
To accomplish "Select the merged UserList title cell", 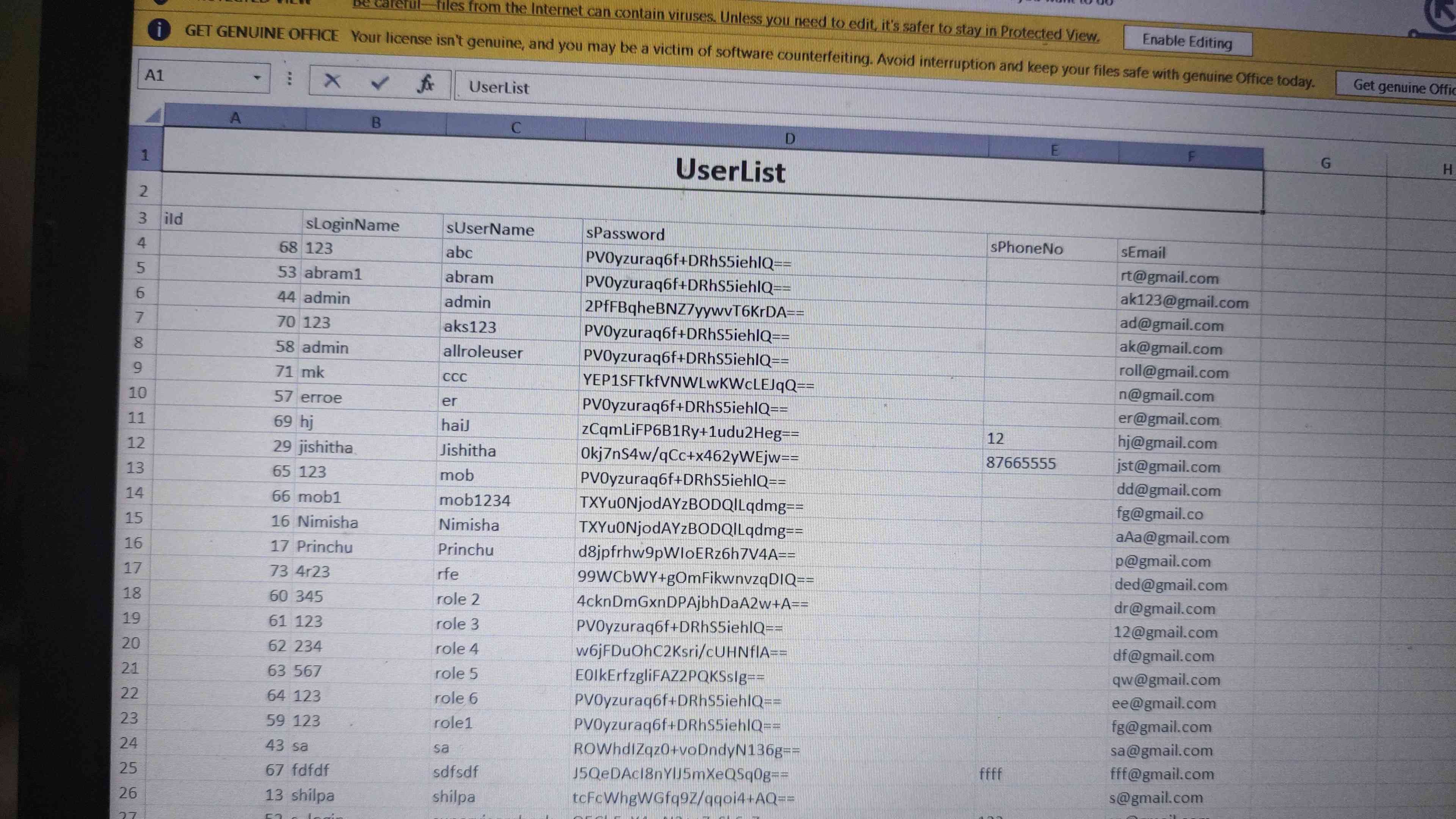I will click(730, 171).
